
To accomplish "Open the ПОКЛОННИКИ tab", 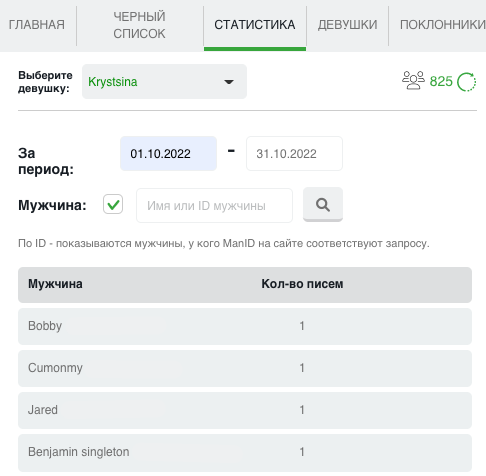I will (442, 25).
